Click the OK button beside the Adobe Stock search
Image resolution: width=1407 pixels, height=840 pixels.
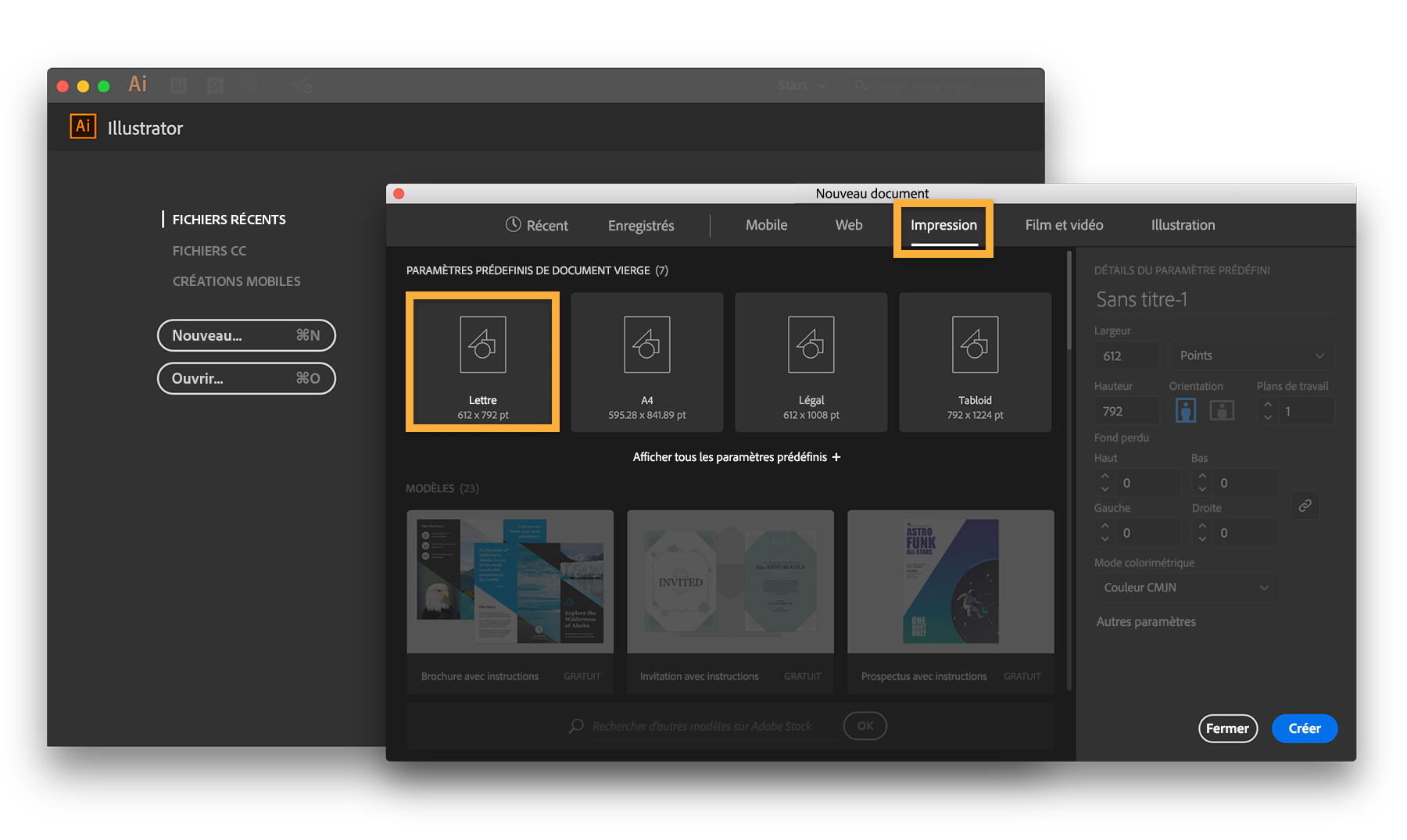[865, 726]
